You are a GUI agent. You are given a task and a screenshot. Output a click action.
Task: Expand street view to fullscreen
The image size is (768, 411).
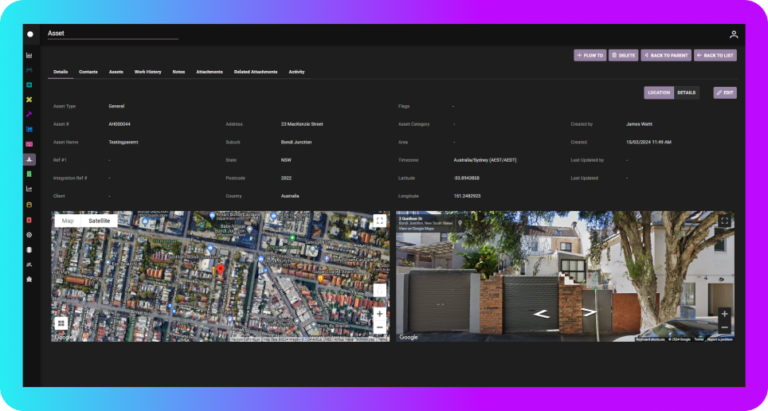click(724, 221)
